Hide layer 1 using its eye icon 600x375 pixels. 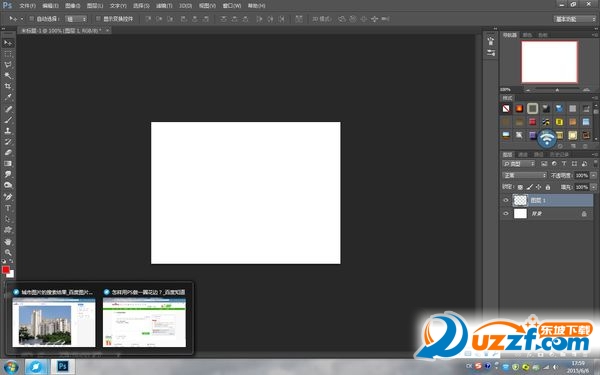pos(505,200)
